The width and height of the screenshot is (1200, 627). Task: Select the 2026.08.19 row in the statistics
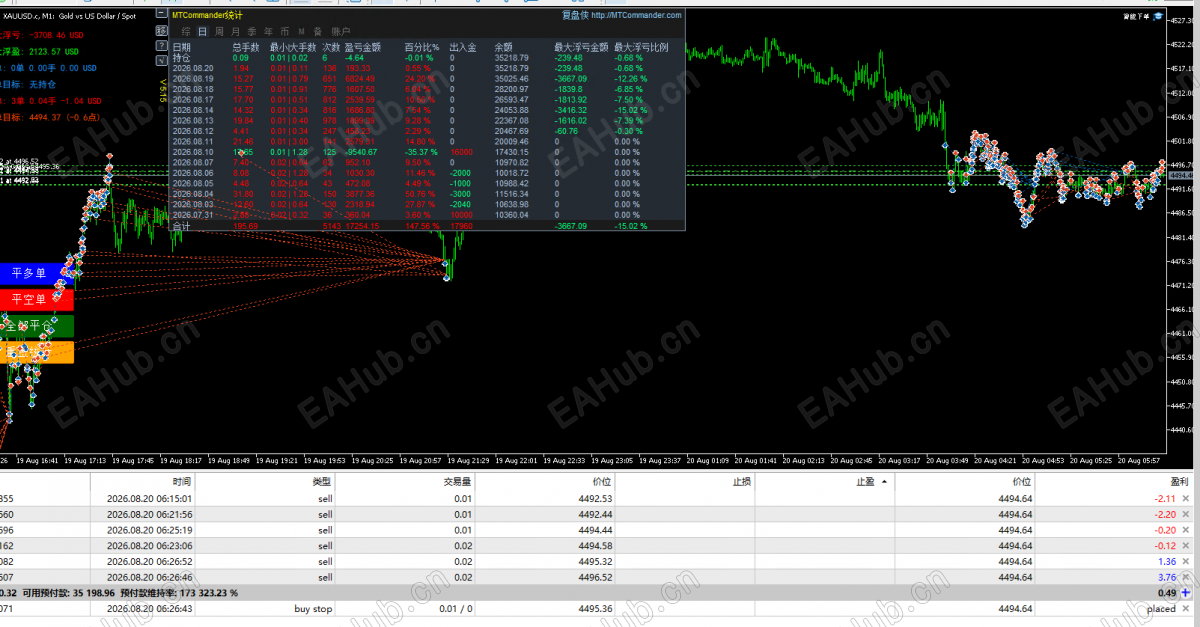pos(428,78)
